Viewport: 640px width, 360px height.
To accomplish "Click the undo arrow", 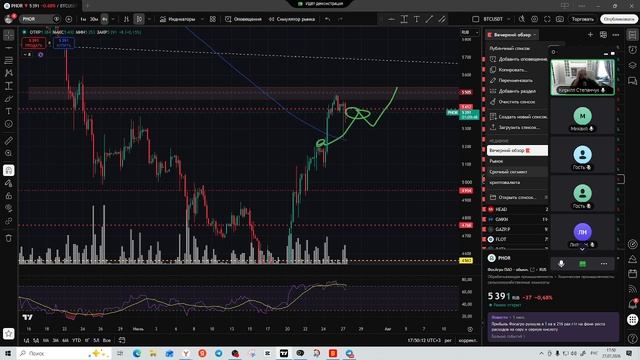I will tap(327, 19).
